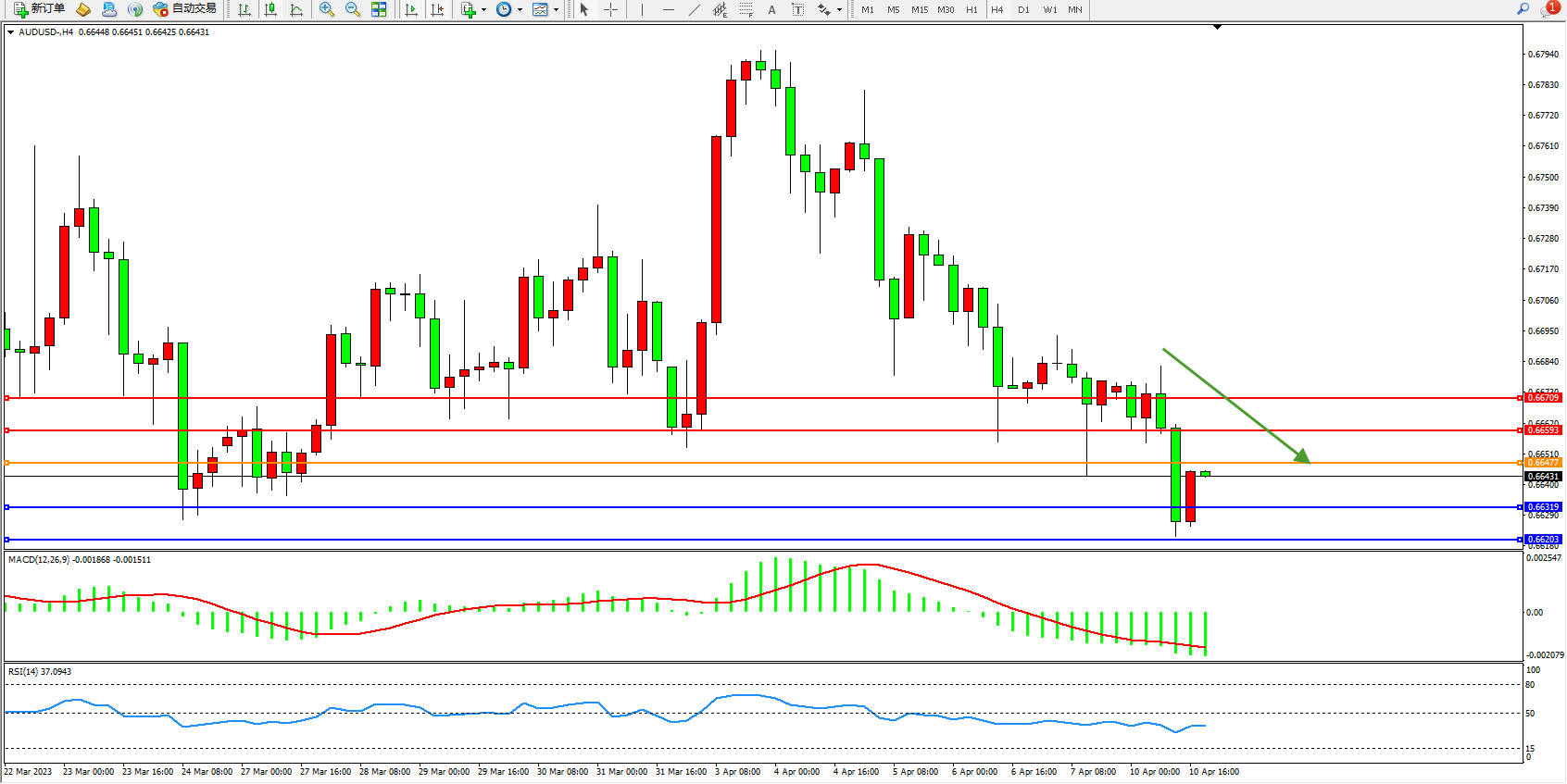This screenshot has width=1567, height=784.
Task: Open the indicators list dropdown arrow
Action: click(x=483, y=10)
